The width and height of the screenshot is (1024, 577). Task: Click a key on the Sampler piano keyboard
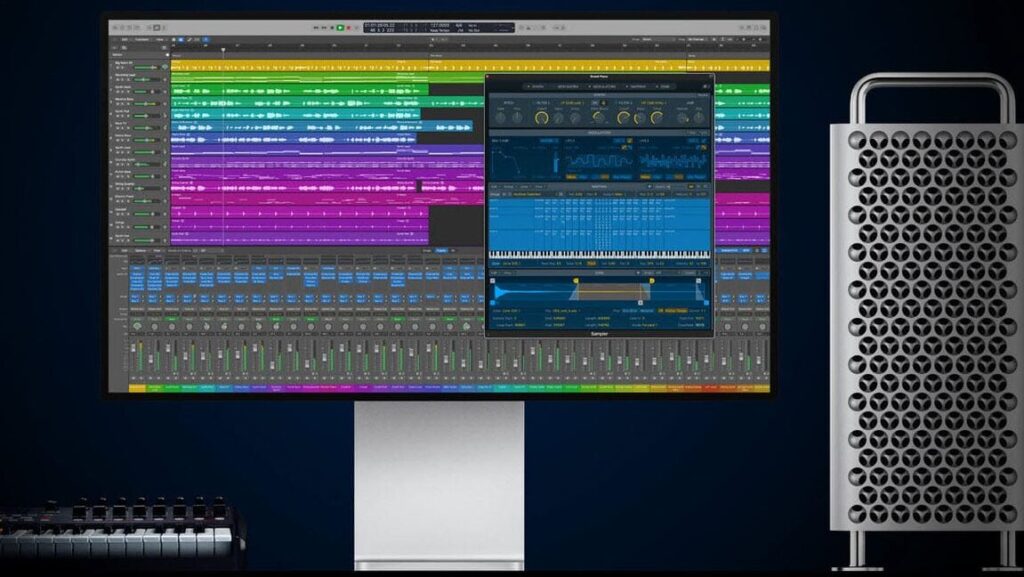(600, 254)
